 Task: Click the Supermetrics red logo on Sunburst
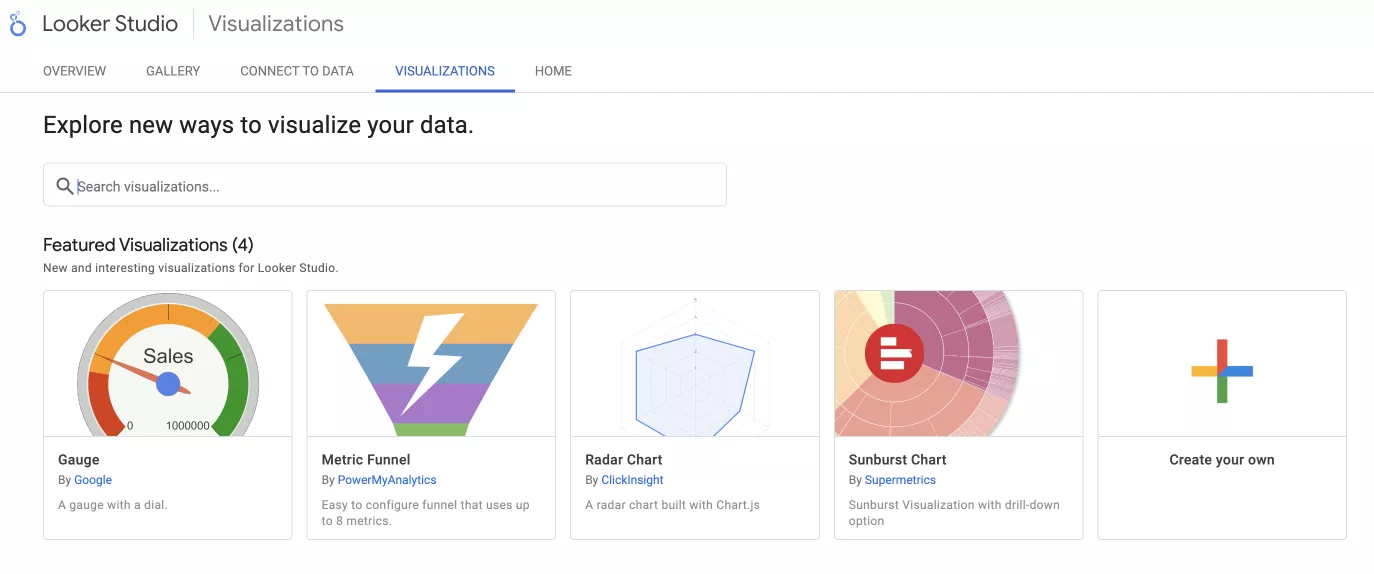[894, 353]
